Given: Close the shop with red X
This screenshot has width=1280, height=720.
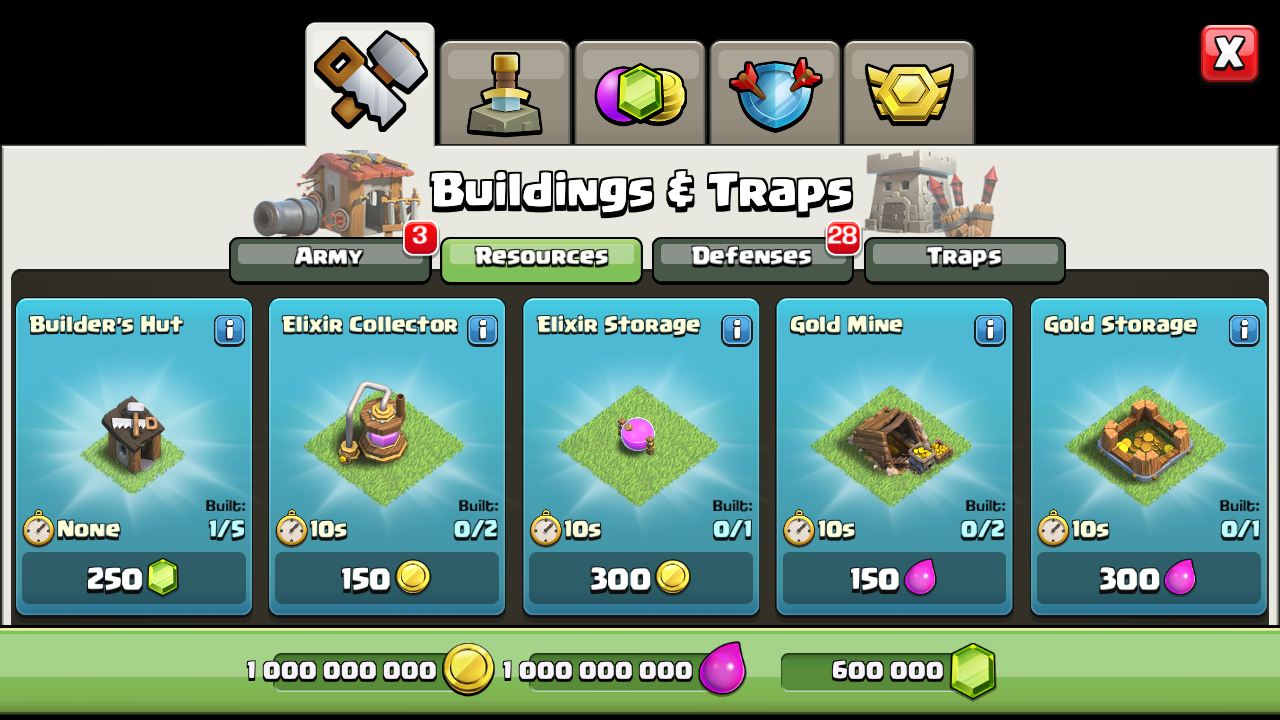Looking at the screenshot, I should (1229, 53).
